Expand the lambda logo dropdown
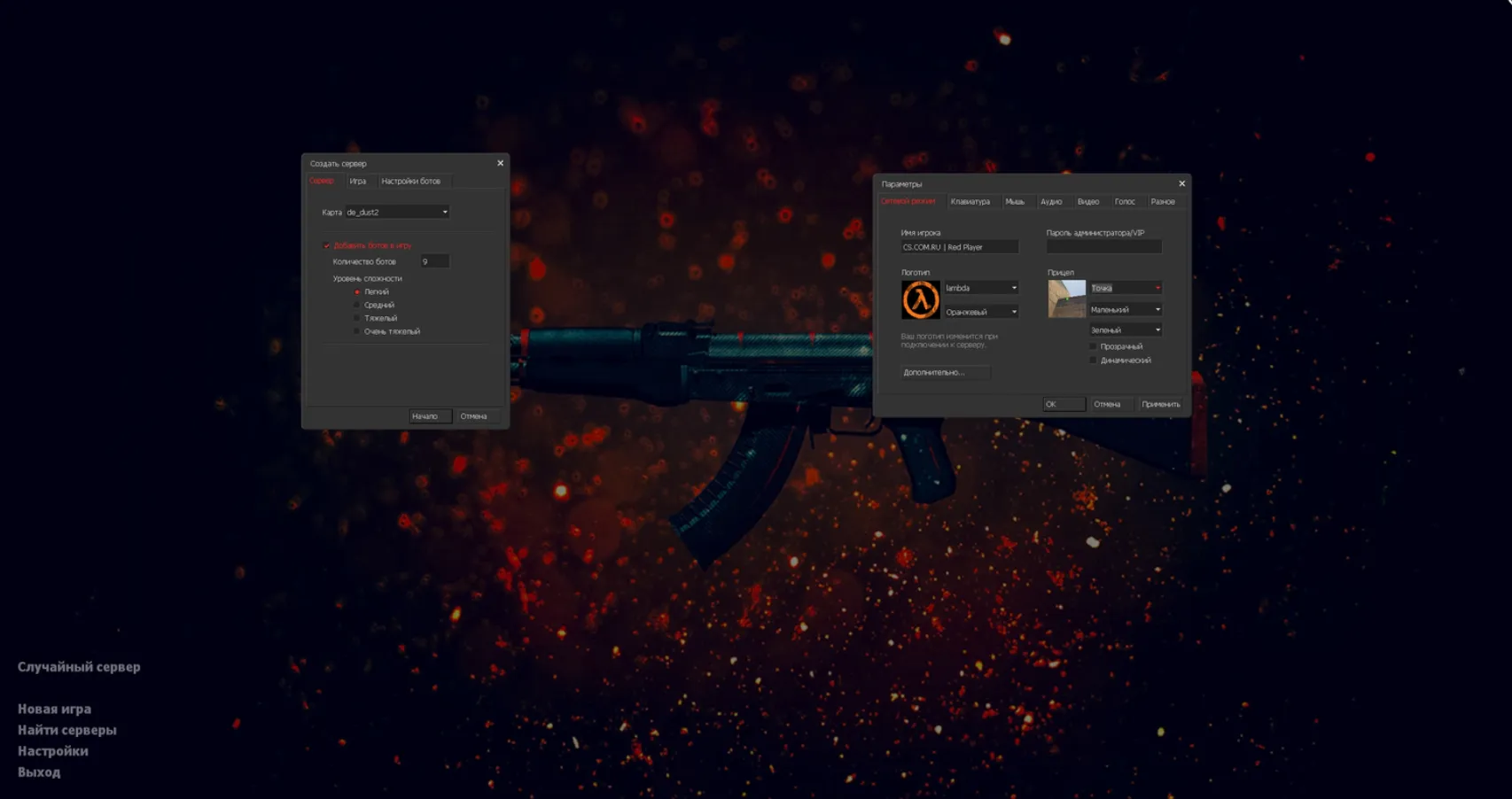This screenshot has width=1512, height=799. tap(981, 288)
